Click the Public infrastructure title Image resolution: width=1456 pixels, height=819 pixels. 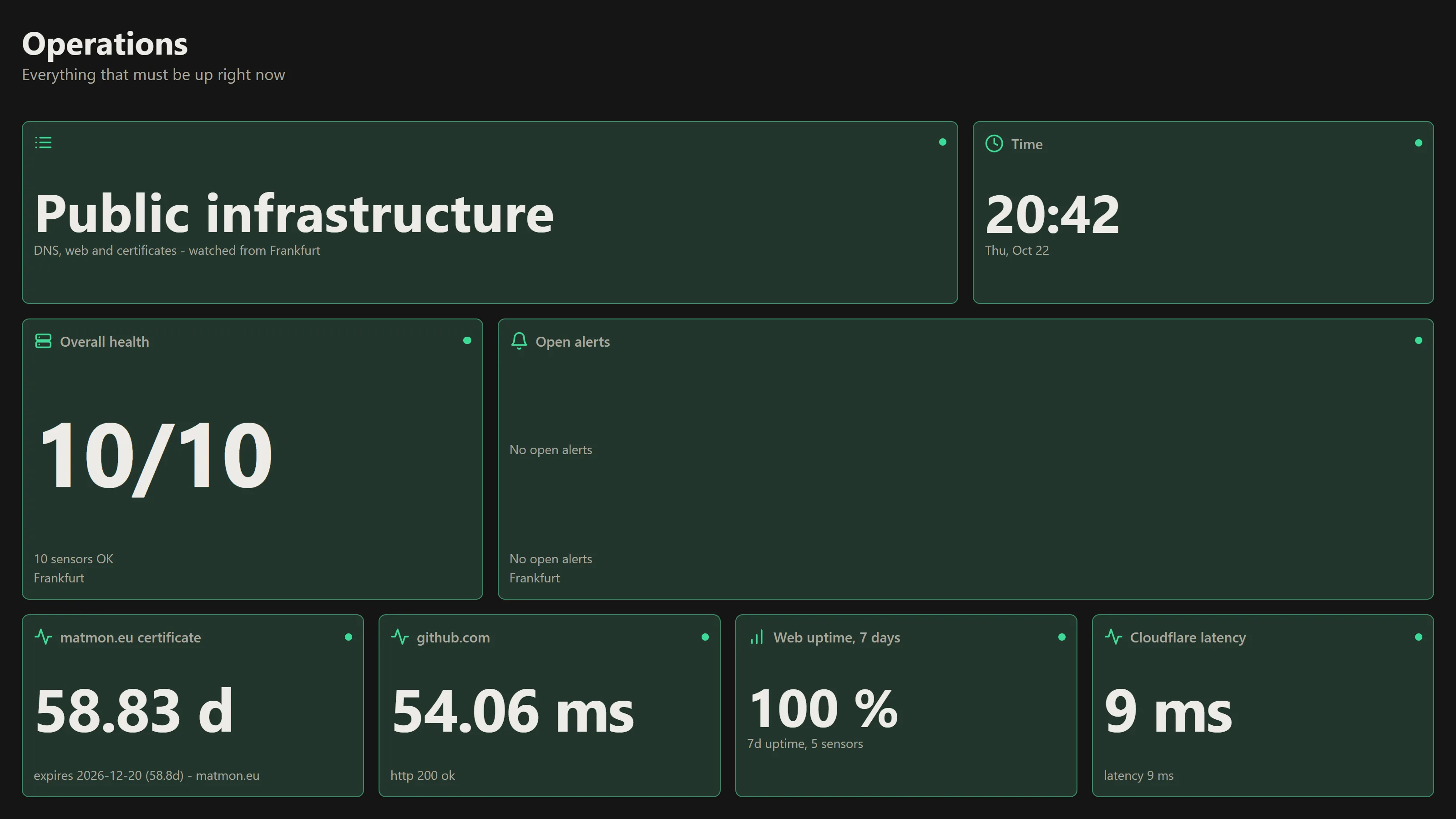294,214
